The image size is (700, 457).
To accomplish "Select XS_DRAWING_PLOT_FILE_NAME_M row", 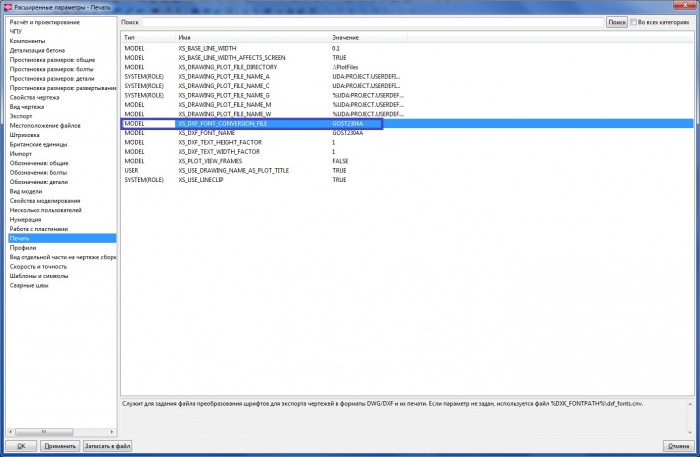I will [407, 104].
